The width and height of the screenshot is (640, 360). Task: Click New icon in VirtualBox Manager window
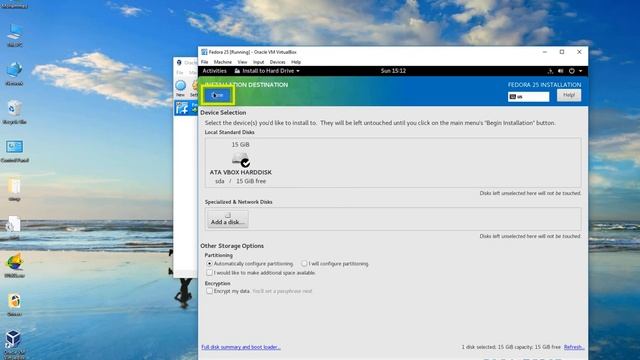click(x=180, y=88)
